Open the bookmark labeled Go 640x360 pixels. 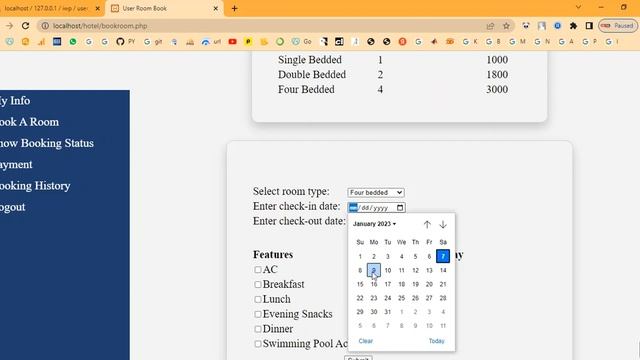(302, 42)
